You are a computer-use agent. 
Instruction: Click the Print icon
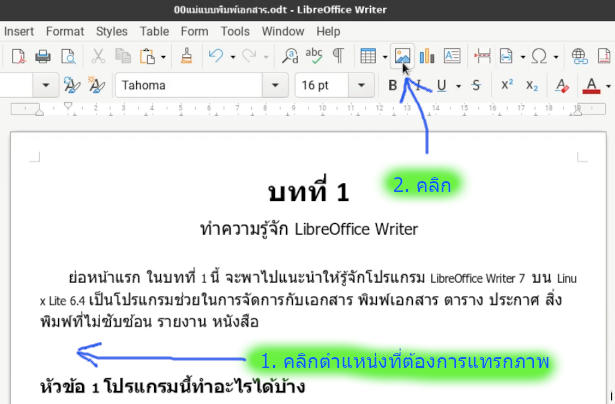[x=43, y=56]
